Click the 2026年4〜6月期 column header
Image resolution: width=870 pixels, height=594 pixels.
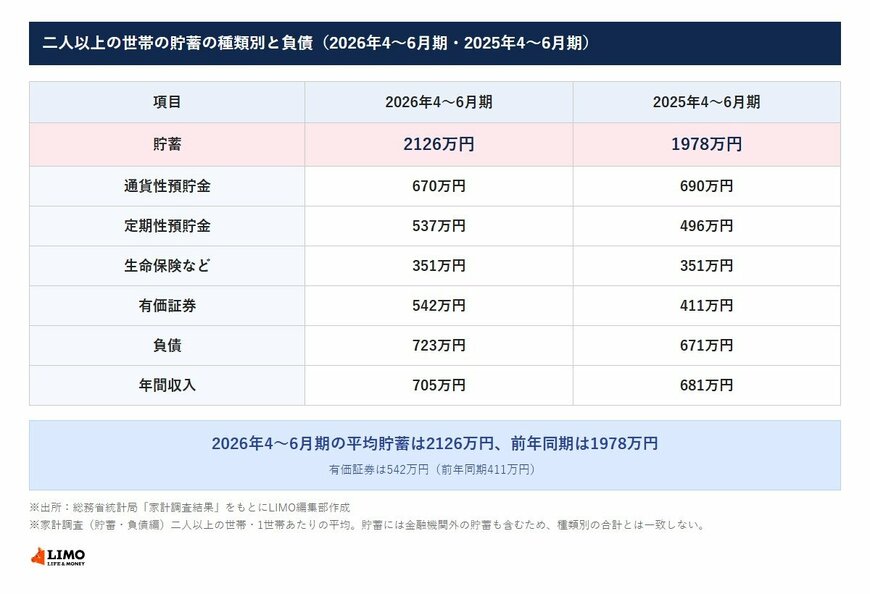(x=438, y=102)
